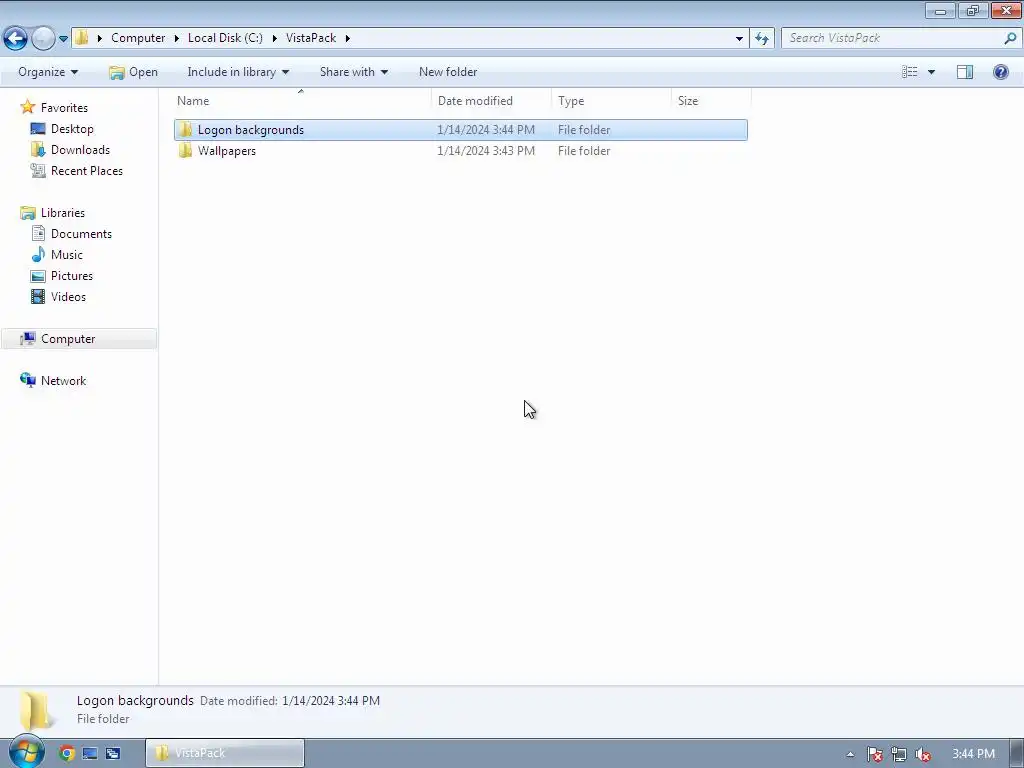Click the Network globe icon
The width and height of the screenshot is (1024, 768).
[x=27, y=380]
